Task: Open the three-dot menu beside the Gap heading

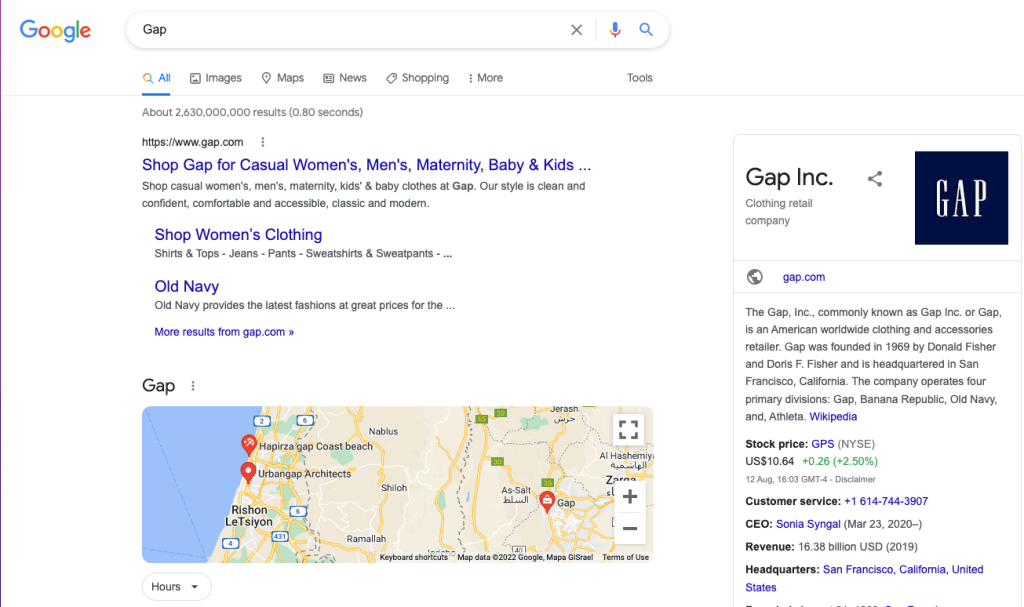Action: point(192,385)
